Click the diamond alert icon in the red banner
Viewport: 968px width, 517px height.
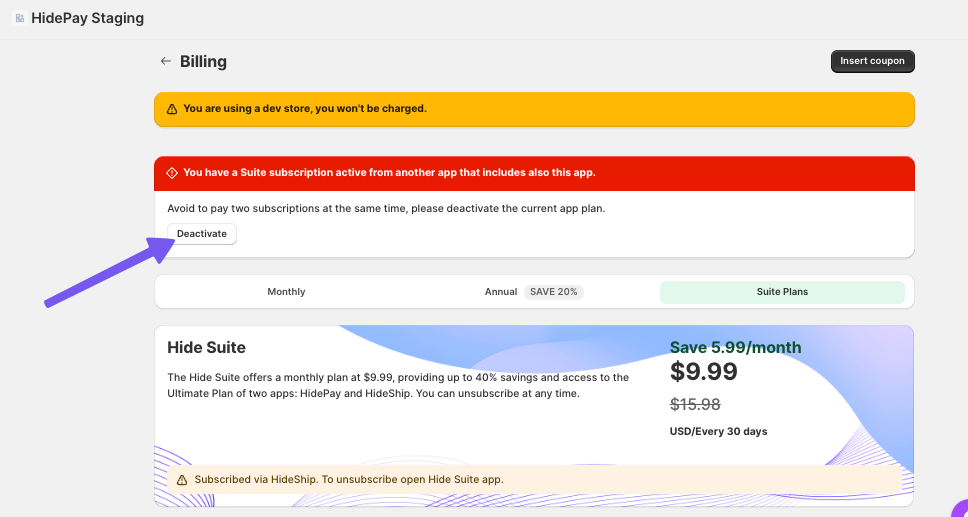tap(172, 173)
